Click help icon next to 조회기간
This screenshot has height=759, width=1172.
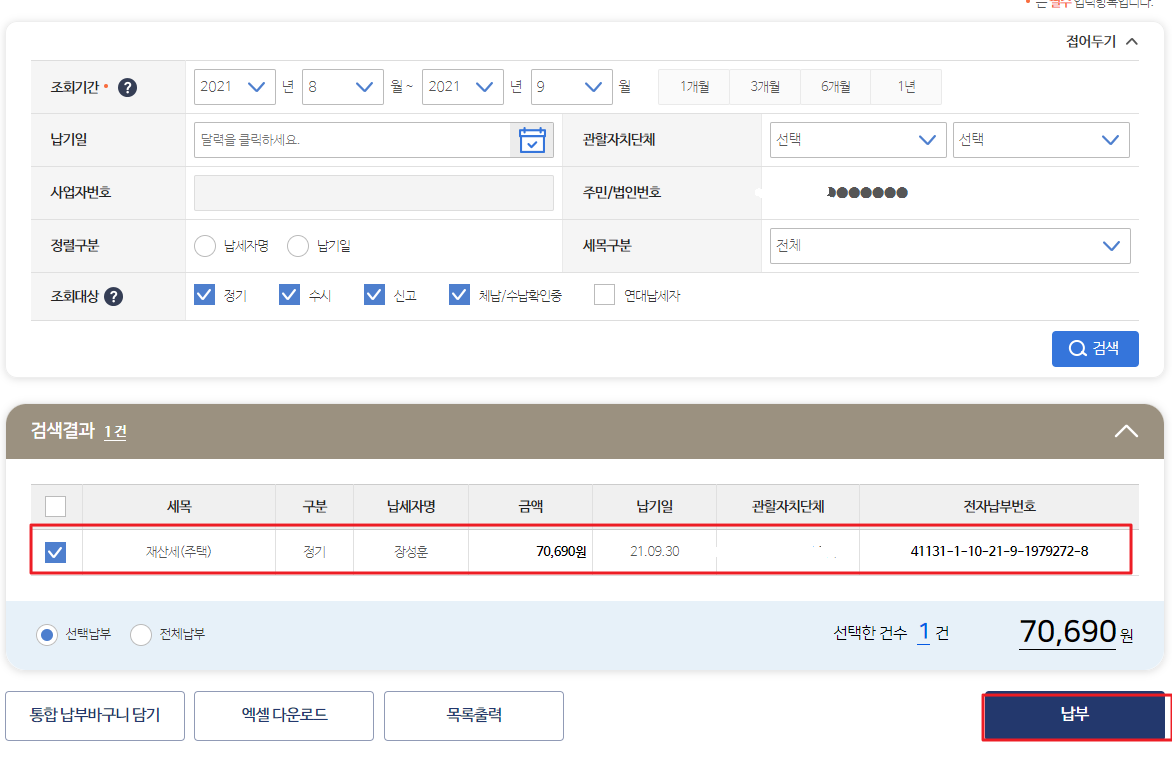click(128, 87)
